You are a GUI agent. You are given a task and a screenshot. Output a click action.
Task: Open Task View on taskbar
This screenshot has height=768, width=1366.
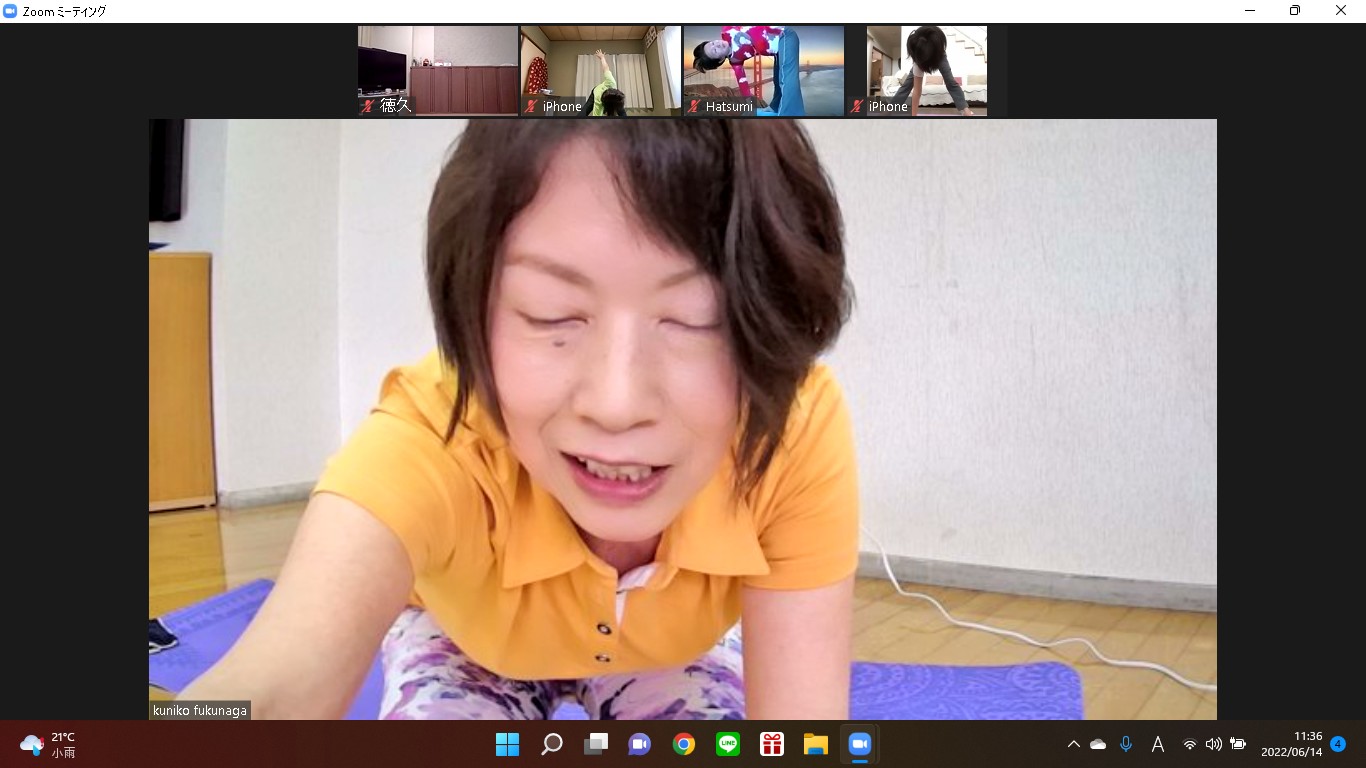pyautogui.click(x=596, y=744)
